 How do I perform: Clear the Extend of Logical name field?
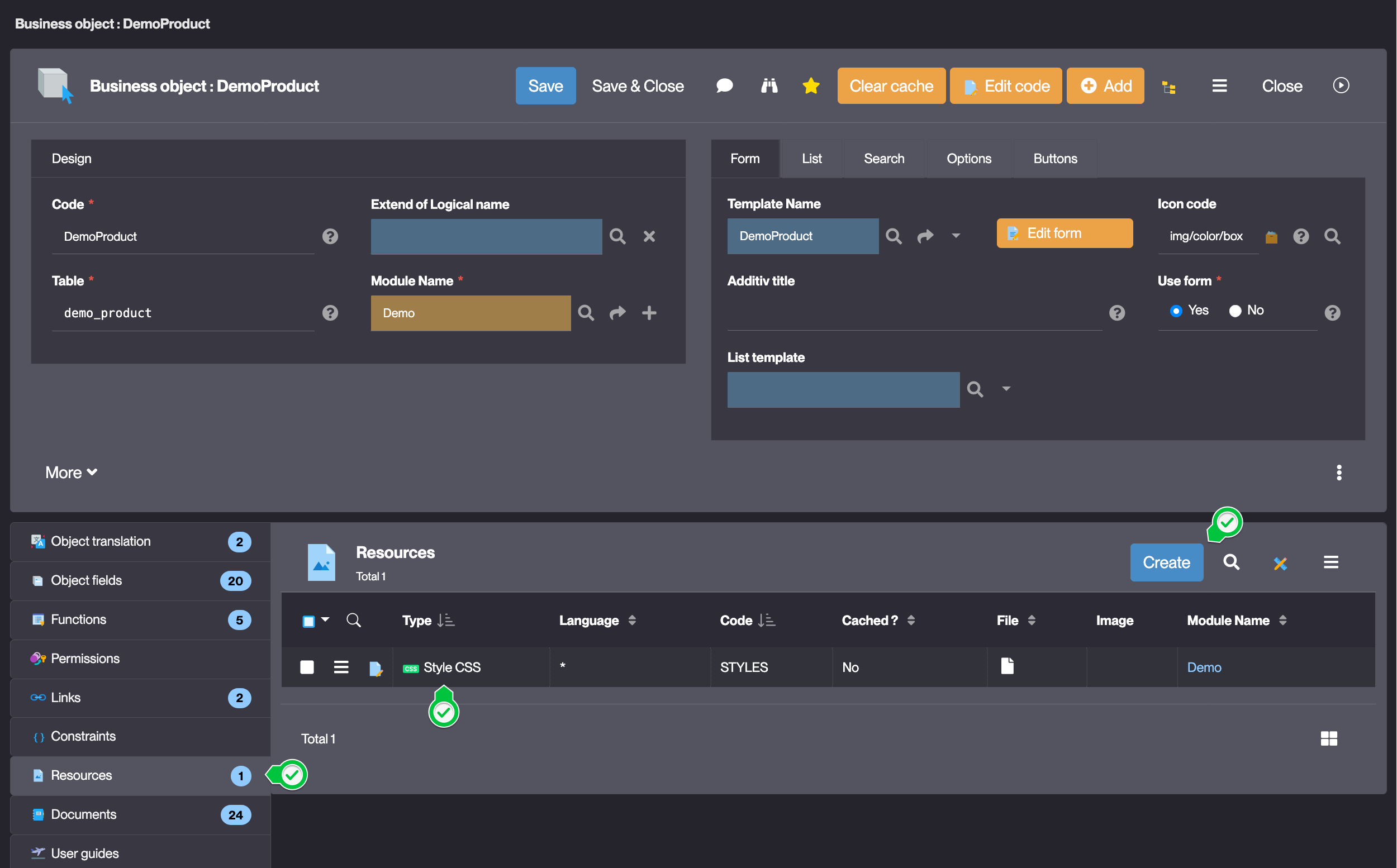pyautogui.click(x=649, y=236)
